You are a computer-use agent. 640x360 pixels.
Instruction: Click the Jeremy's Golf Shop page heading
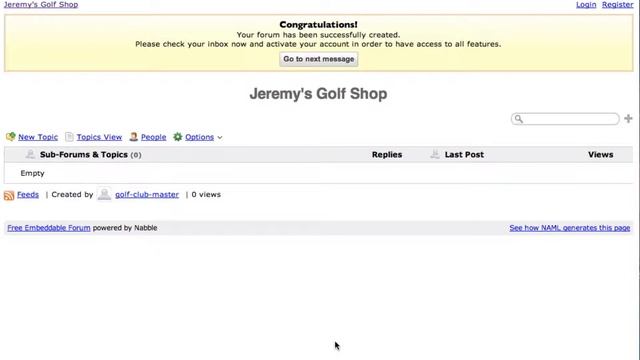pos(318,93)
